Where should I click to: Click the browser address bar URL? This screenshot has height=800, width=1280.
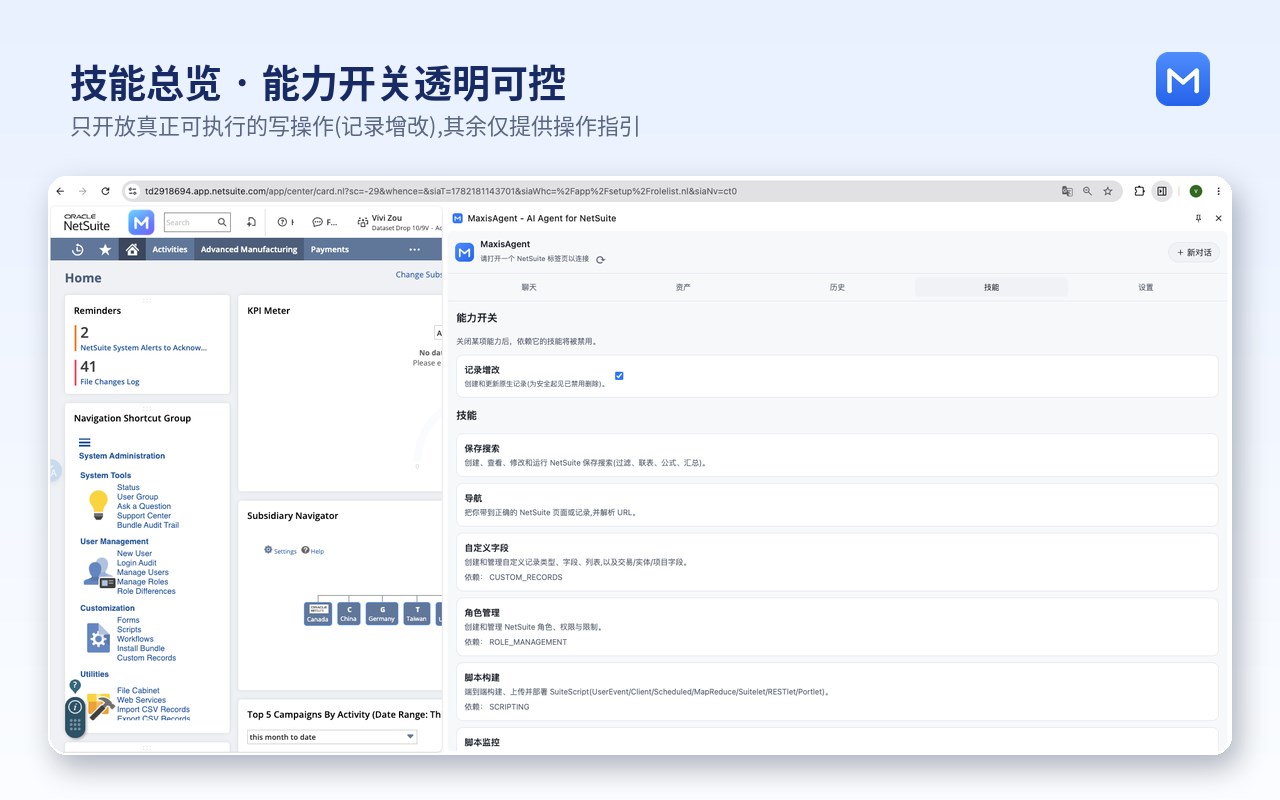coord(441,191)
